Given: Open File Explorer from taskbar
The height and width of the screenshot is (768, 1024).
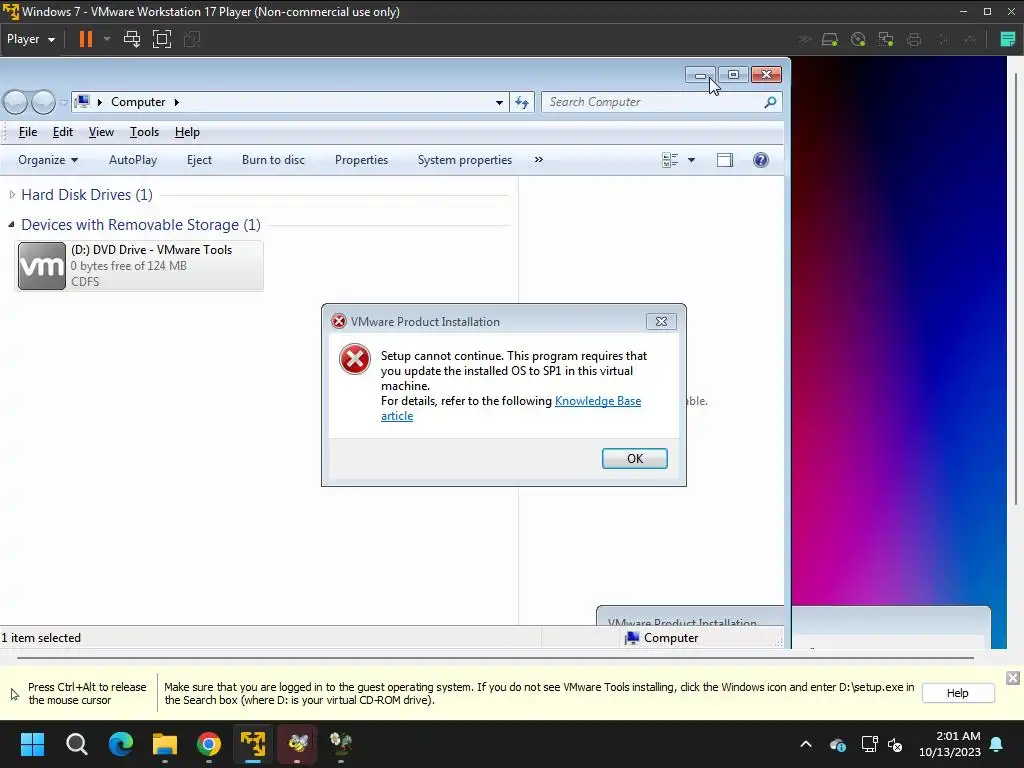Looking at the screenshot, I should point(165,744).
